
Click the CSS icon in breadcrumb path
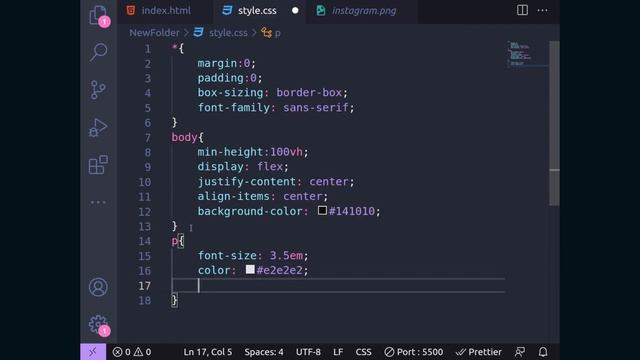coord(198,33)
